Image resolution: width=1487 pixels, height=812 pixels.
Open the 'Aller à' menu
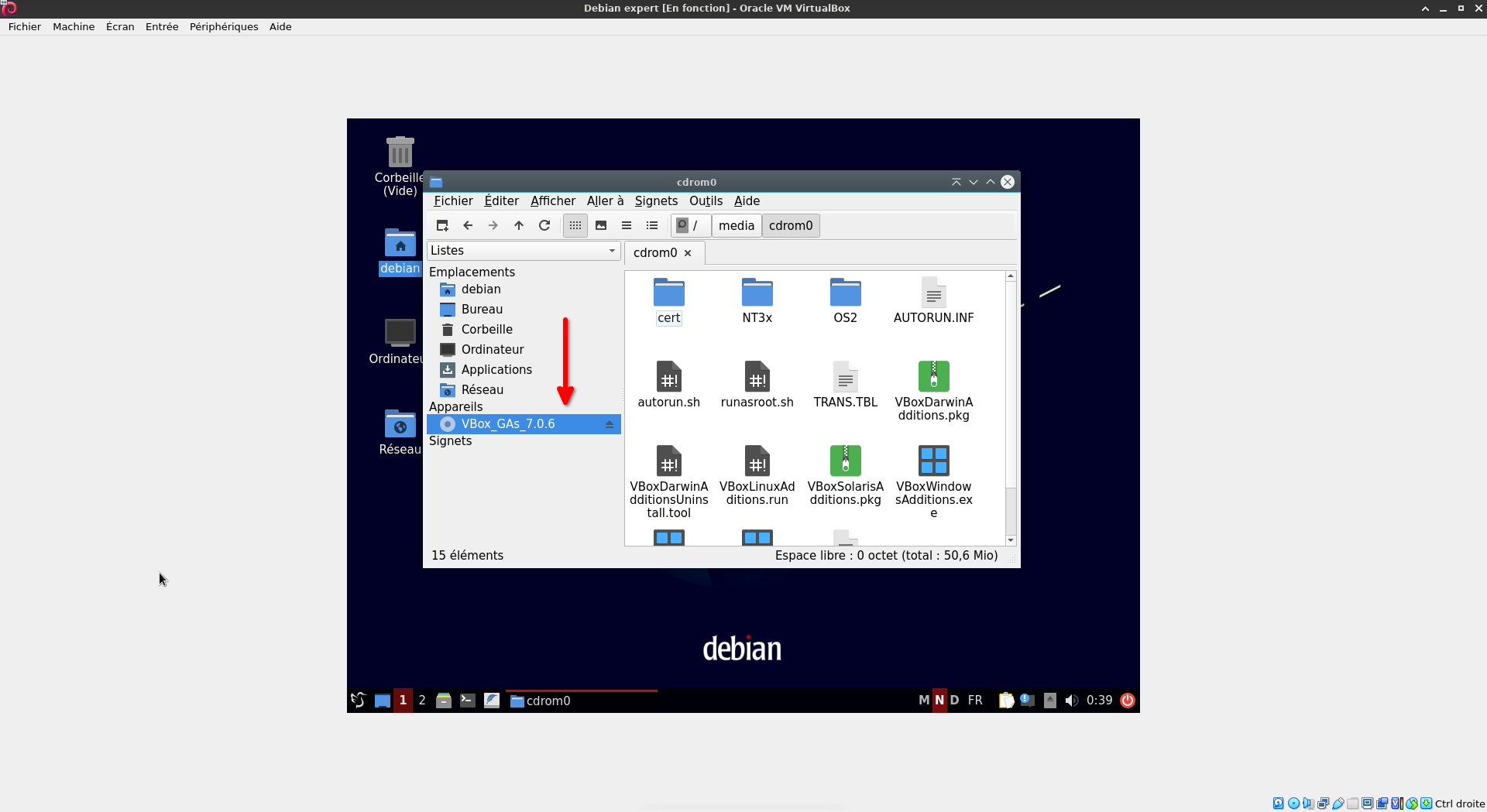coord(605,200)
